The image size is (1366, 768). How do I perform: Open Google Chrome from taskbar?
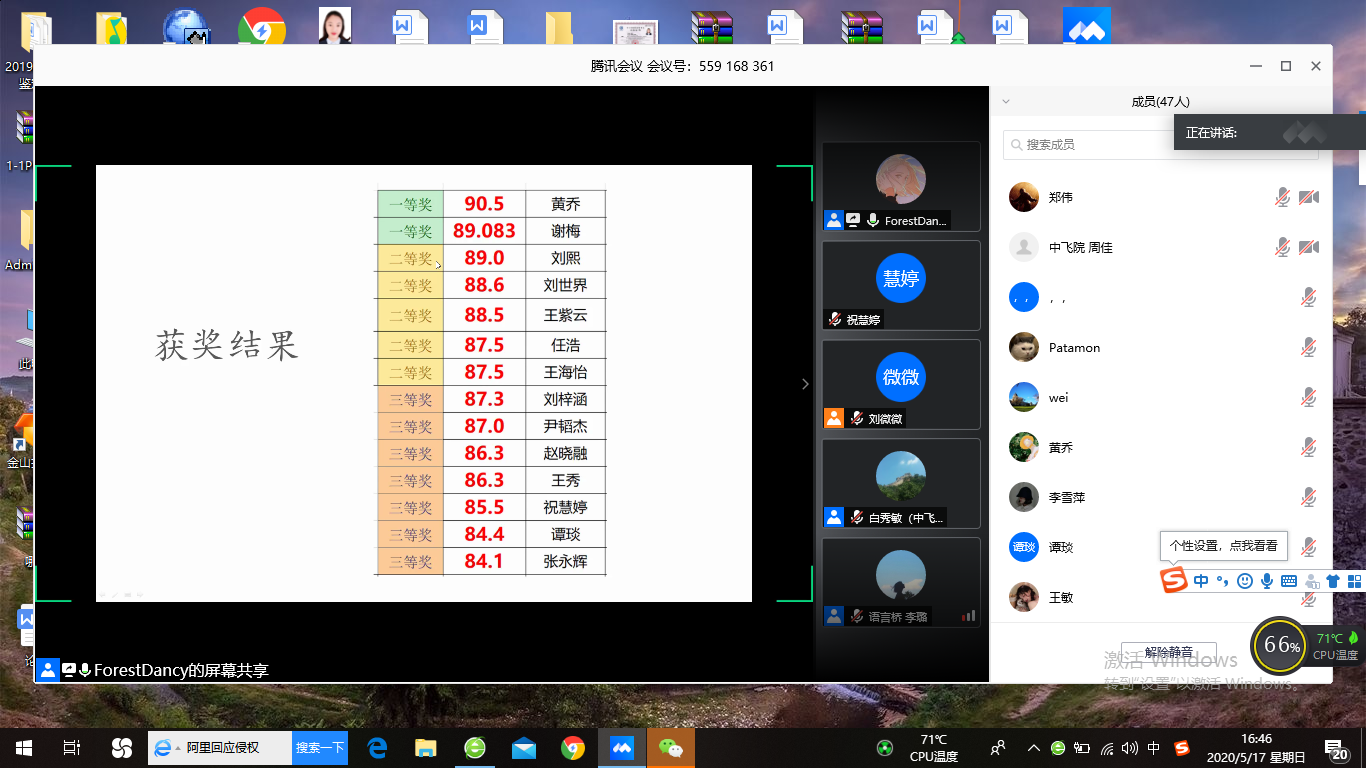[x=572, y=748]
